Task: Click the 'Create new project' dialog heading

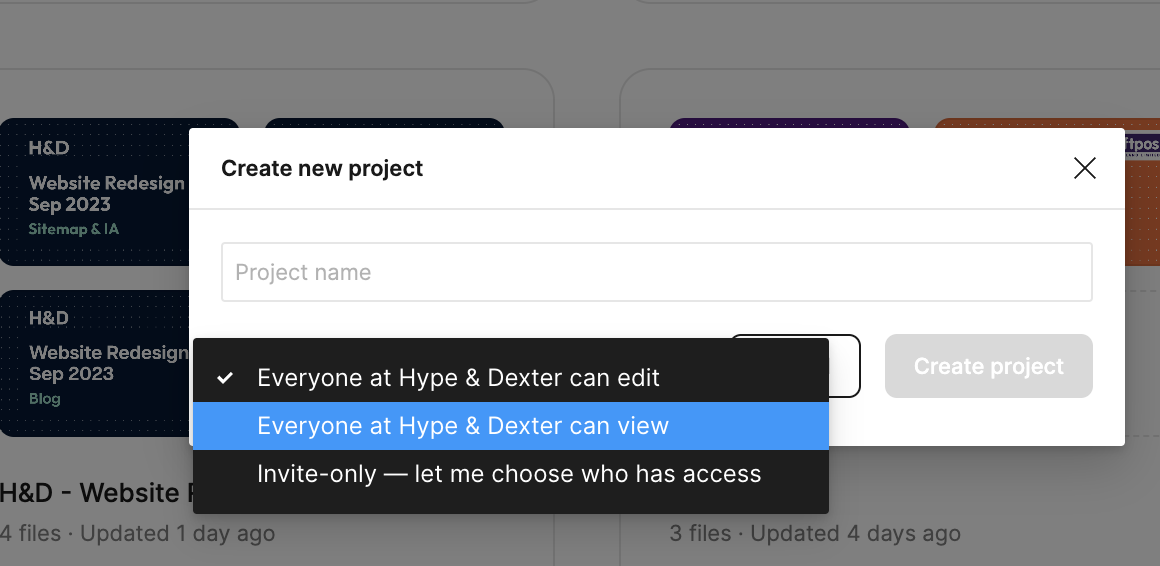Action: click(322, 168)
